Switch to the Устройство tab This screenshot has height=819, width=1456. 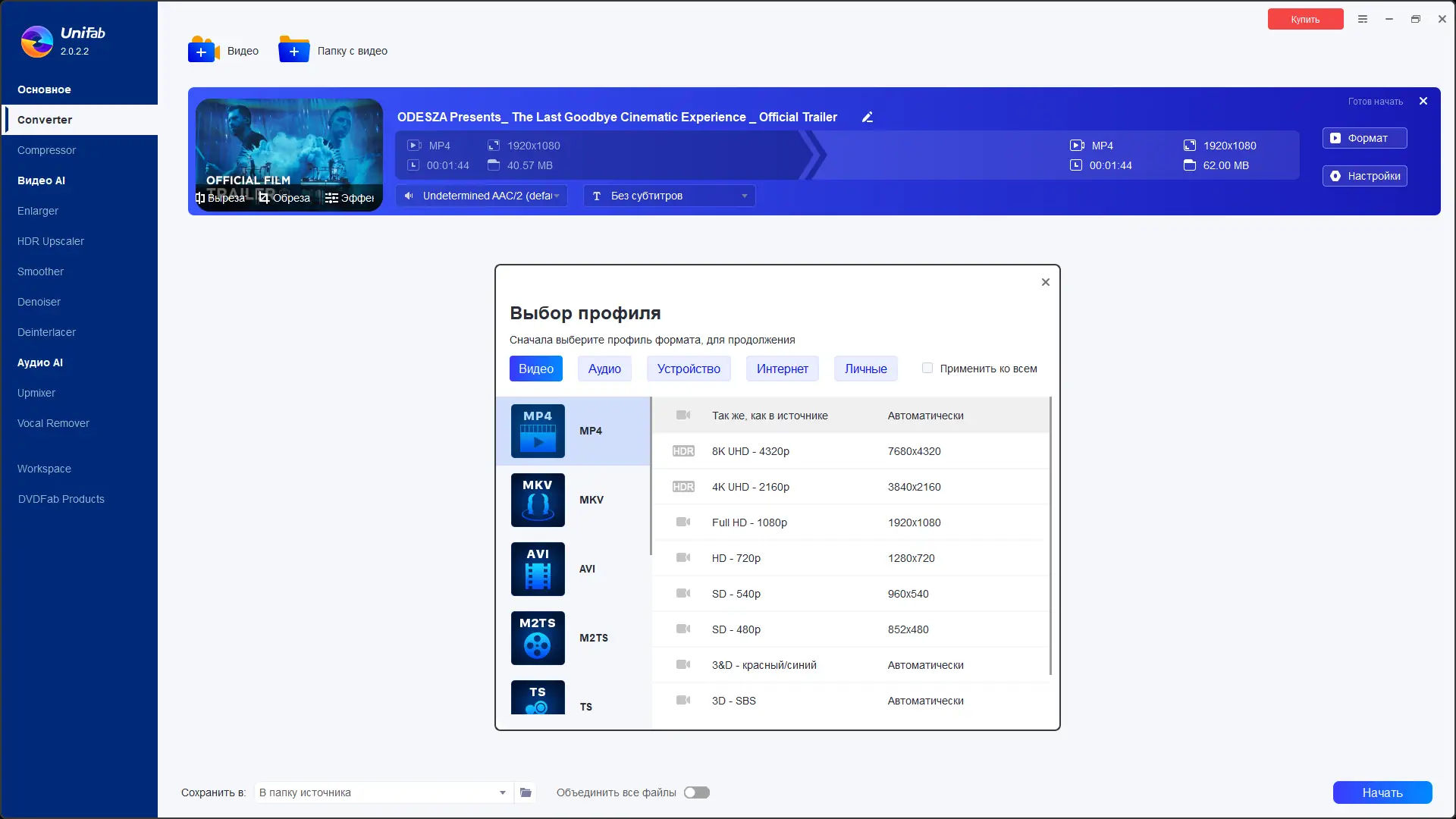(x=689, y=369)
